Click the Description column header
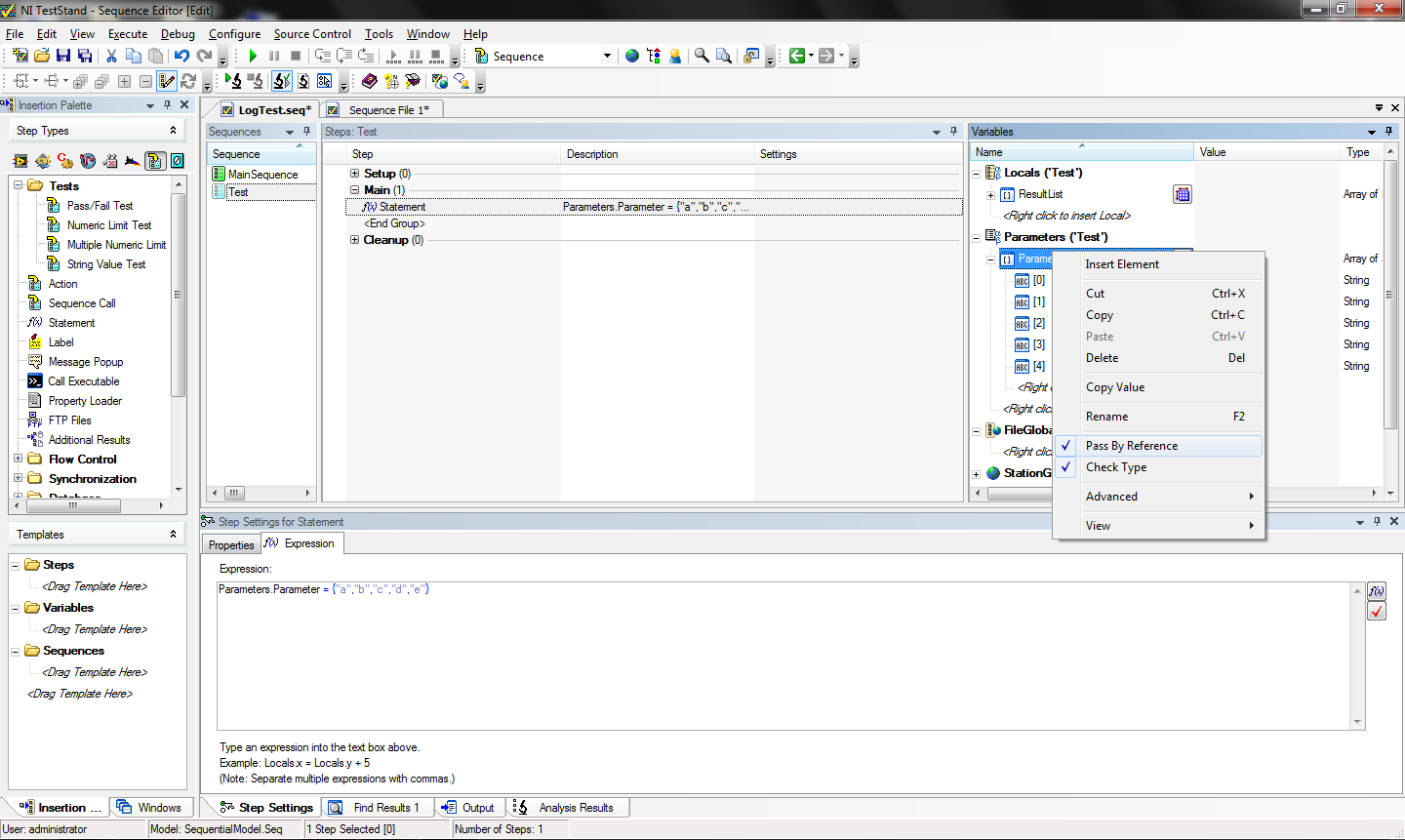Image resolution: width=1405 pixels, height=840 pixels. point(657,153)
